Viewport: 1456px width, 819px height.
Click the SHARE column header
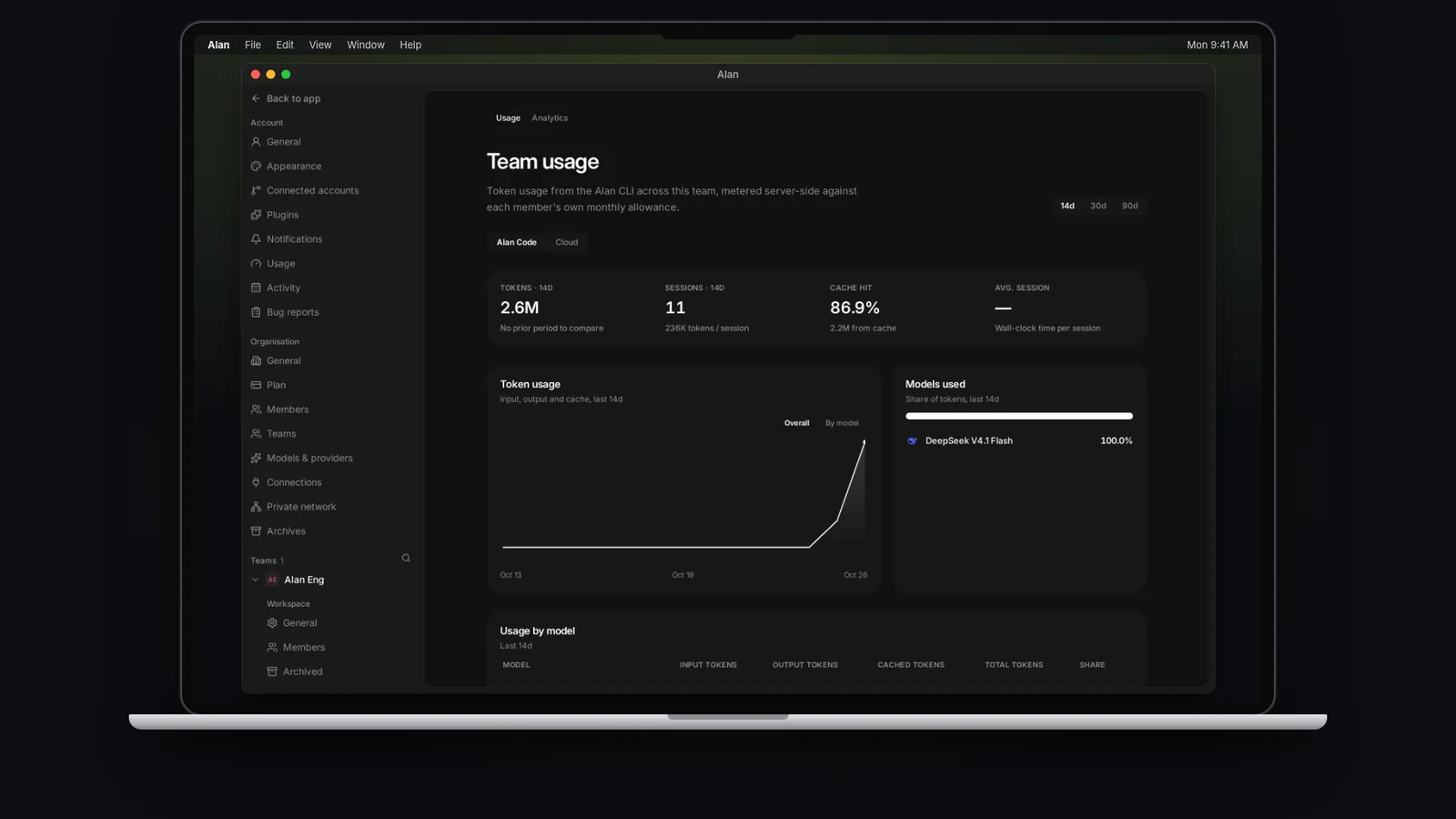[1092, 665]
